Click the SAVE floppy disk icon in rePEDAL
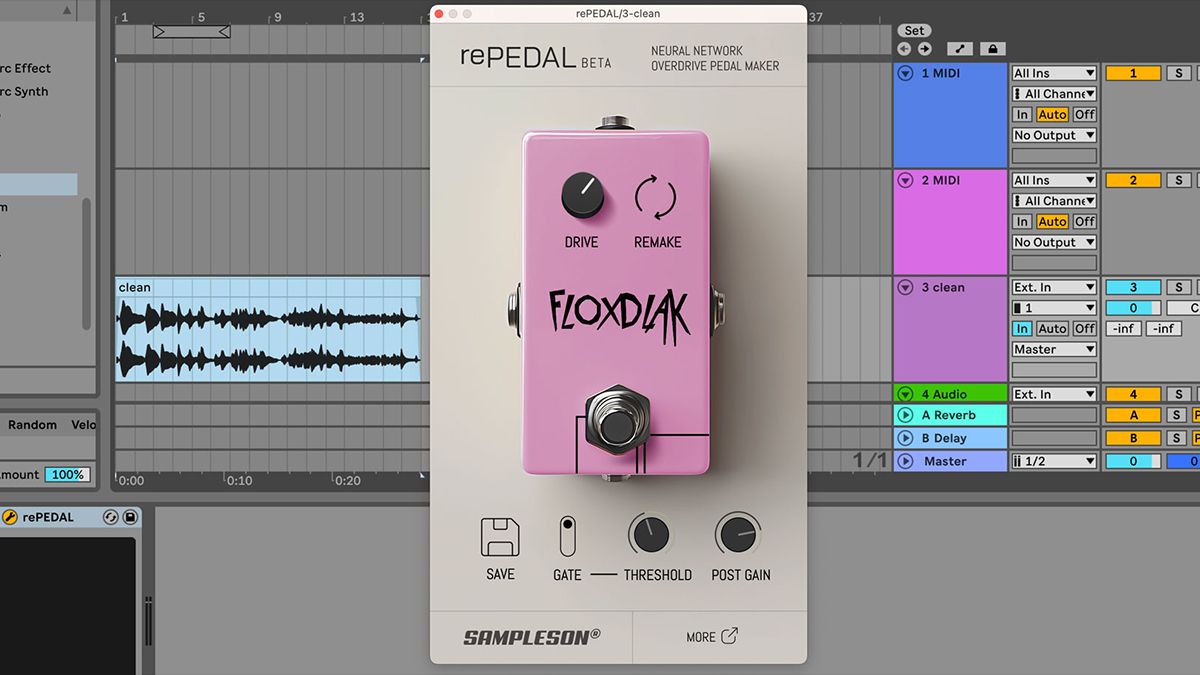 coord(500,537)
